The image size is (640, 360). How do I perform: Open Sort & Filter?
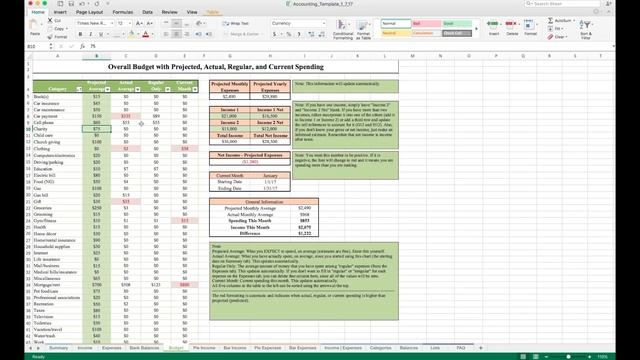click(586, 29)
